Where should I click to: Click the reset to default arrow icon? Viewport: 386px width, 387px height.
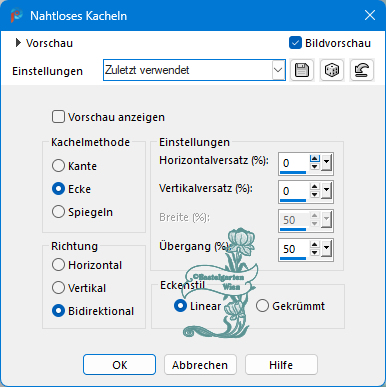362,70
